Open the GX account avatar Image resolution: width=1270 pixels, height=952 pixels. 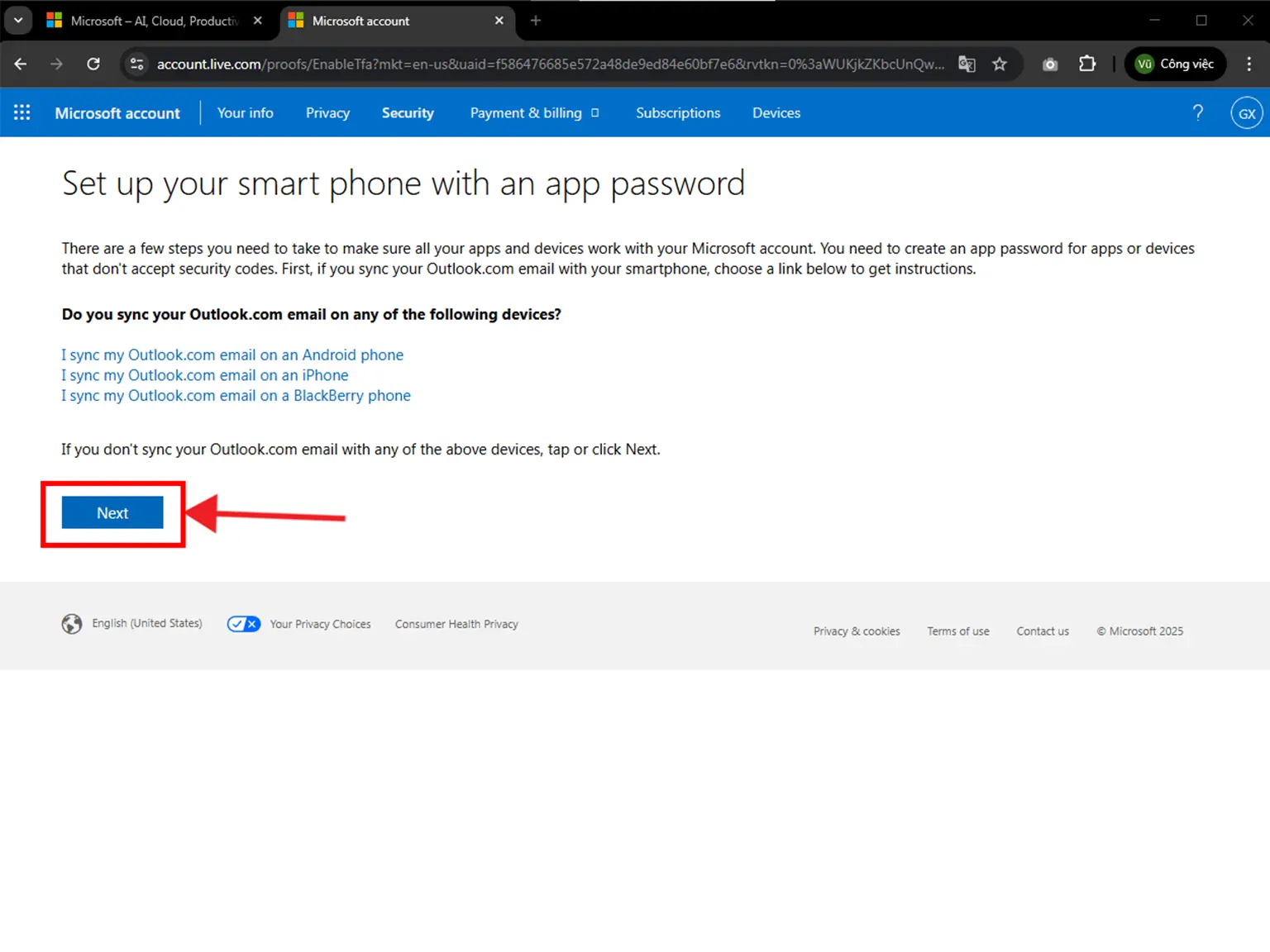(x=1246, y=112)
